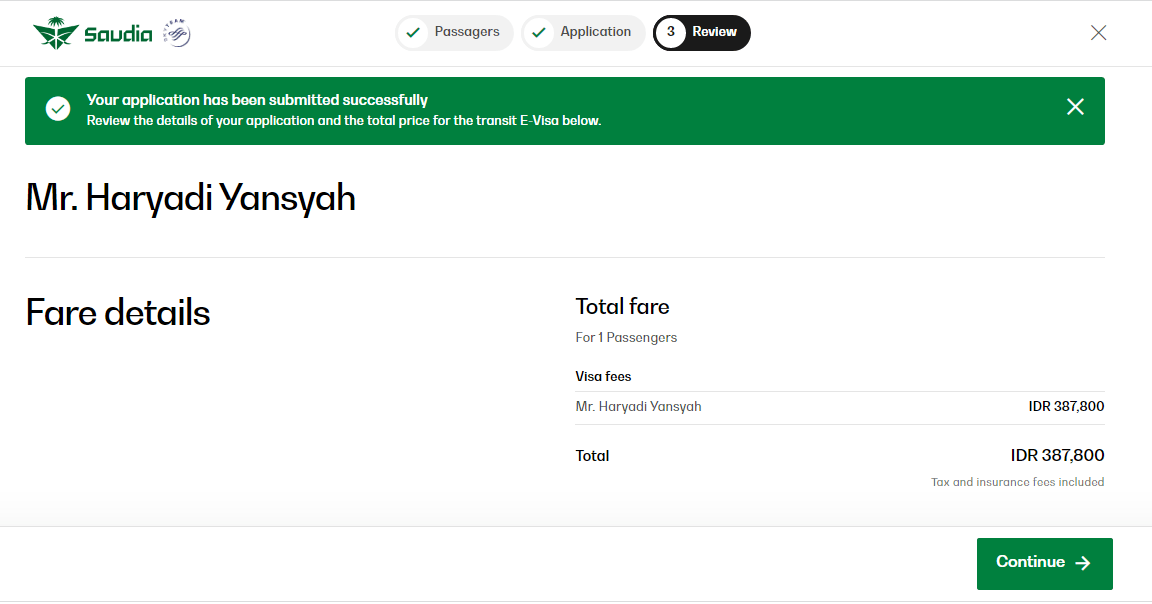This screenshot has width=1152, height=604.
Task: Dismiss the green success notification
Action: click(x=1075, y=107)
